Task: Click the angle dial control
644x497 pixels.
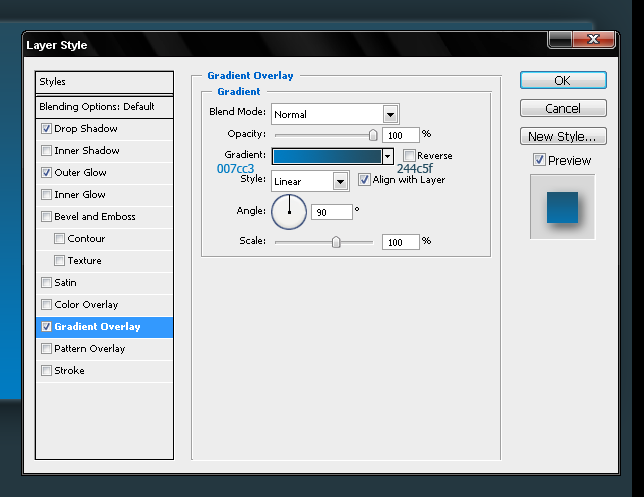Action: [x=289, y=211]
